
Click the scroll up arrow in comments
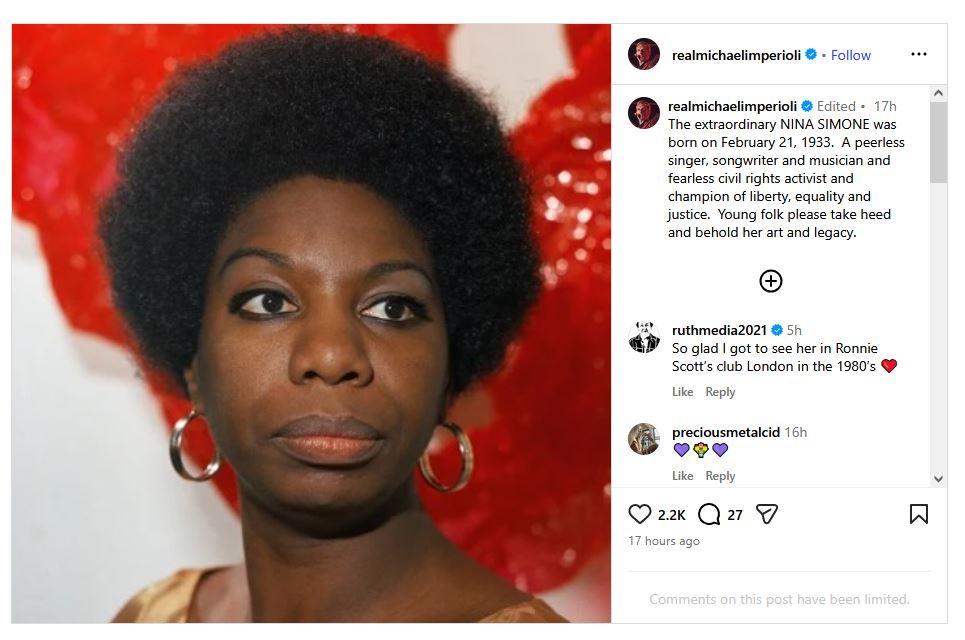938,94
